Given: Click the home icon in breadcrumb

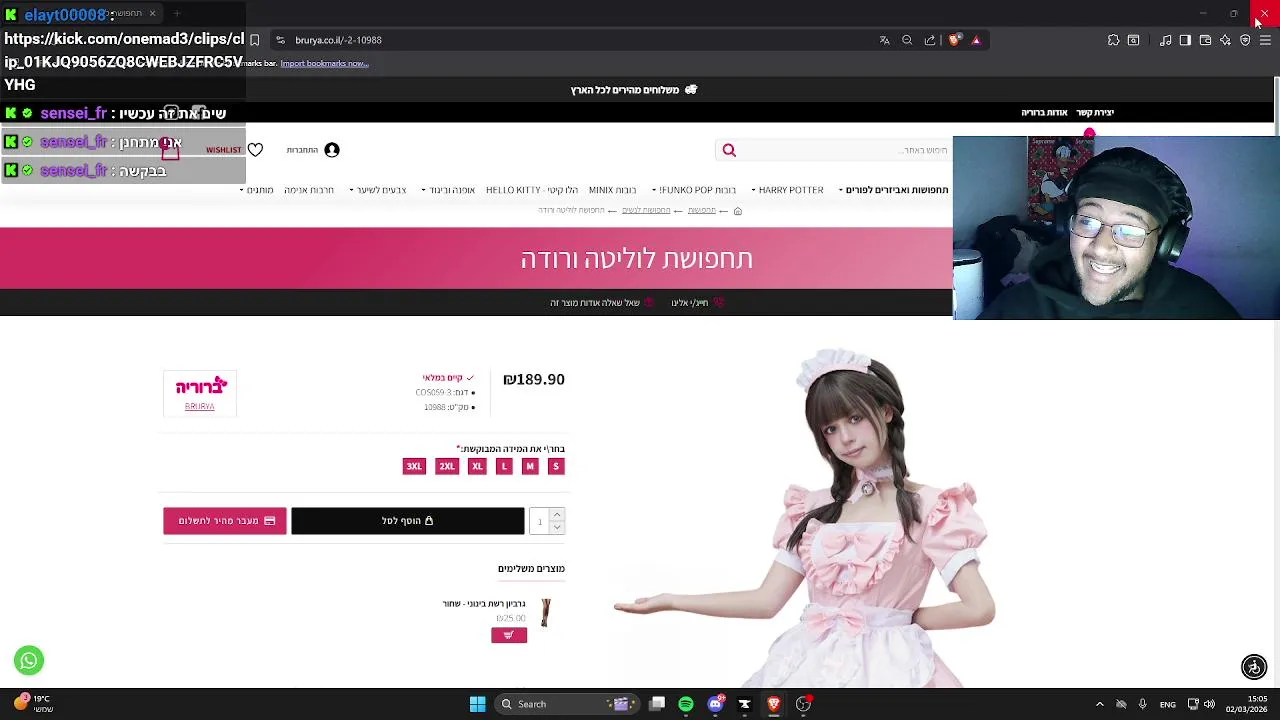Looking at the screenshot, I should point(738,211).
